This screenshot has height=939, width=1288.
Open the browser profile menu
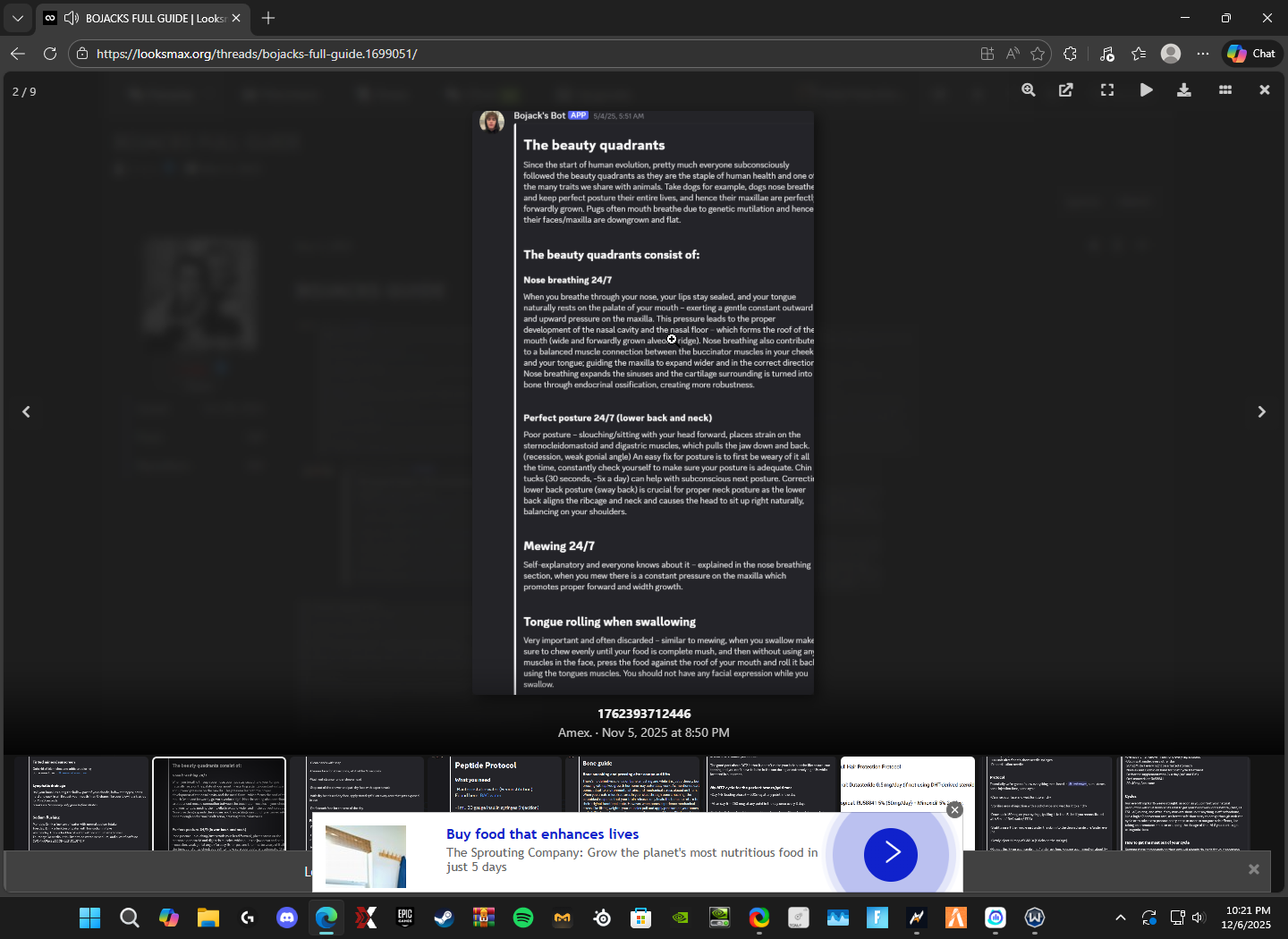[1171, 54]
